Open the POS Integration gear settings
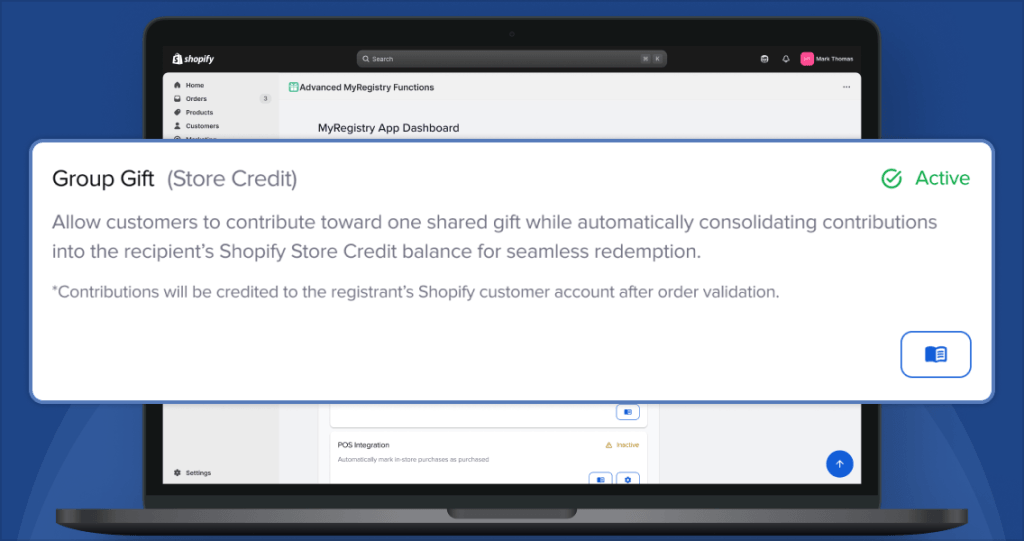This screenshot has width=1024, height=541. pos(628,479)
